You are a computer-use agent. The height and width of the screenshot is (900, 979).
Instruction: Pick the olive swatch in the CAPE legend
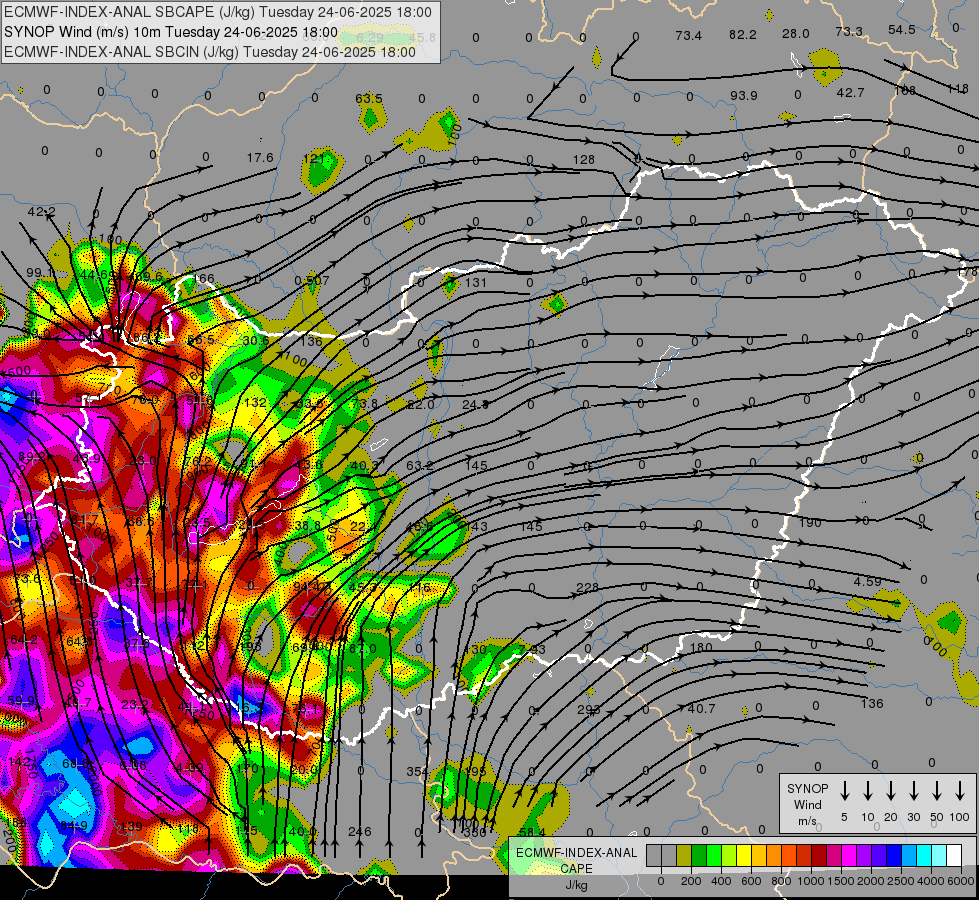(684, 855)
